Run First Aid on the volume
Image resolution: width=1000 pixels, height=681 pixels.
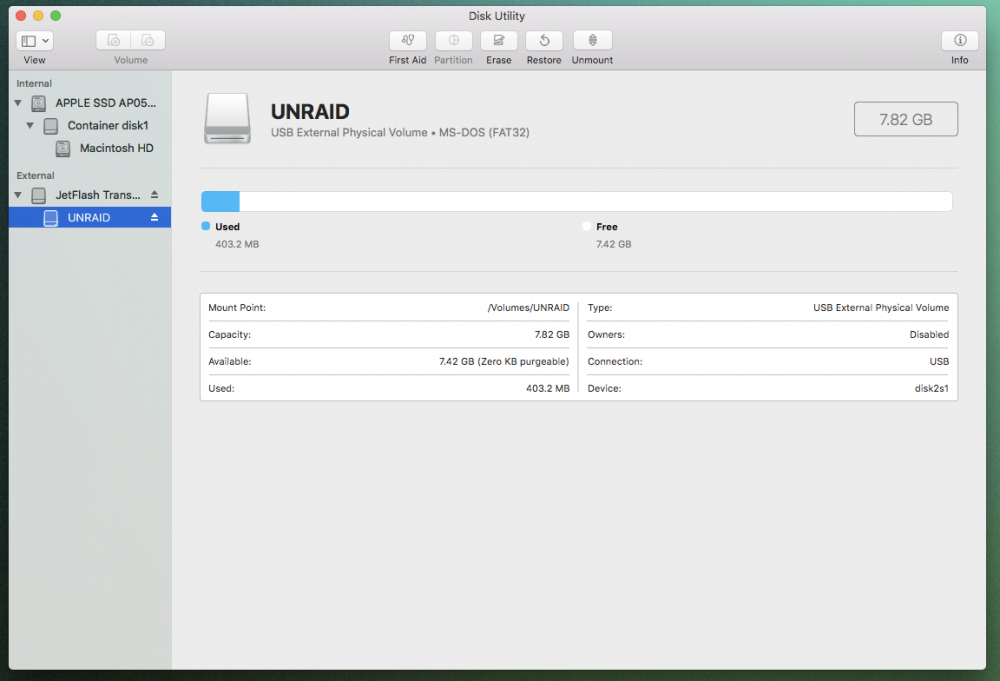click(408, 40)
